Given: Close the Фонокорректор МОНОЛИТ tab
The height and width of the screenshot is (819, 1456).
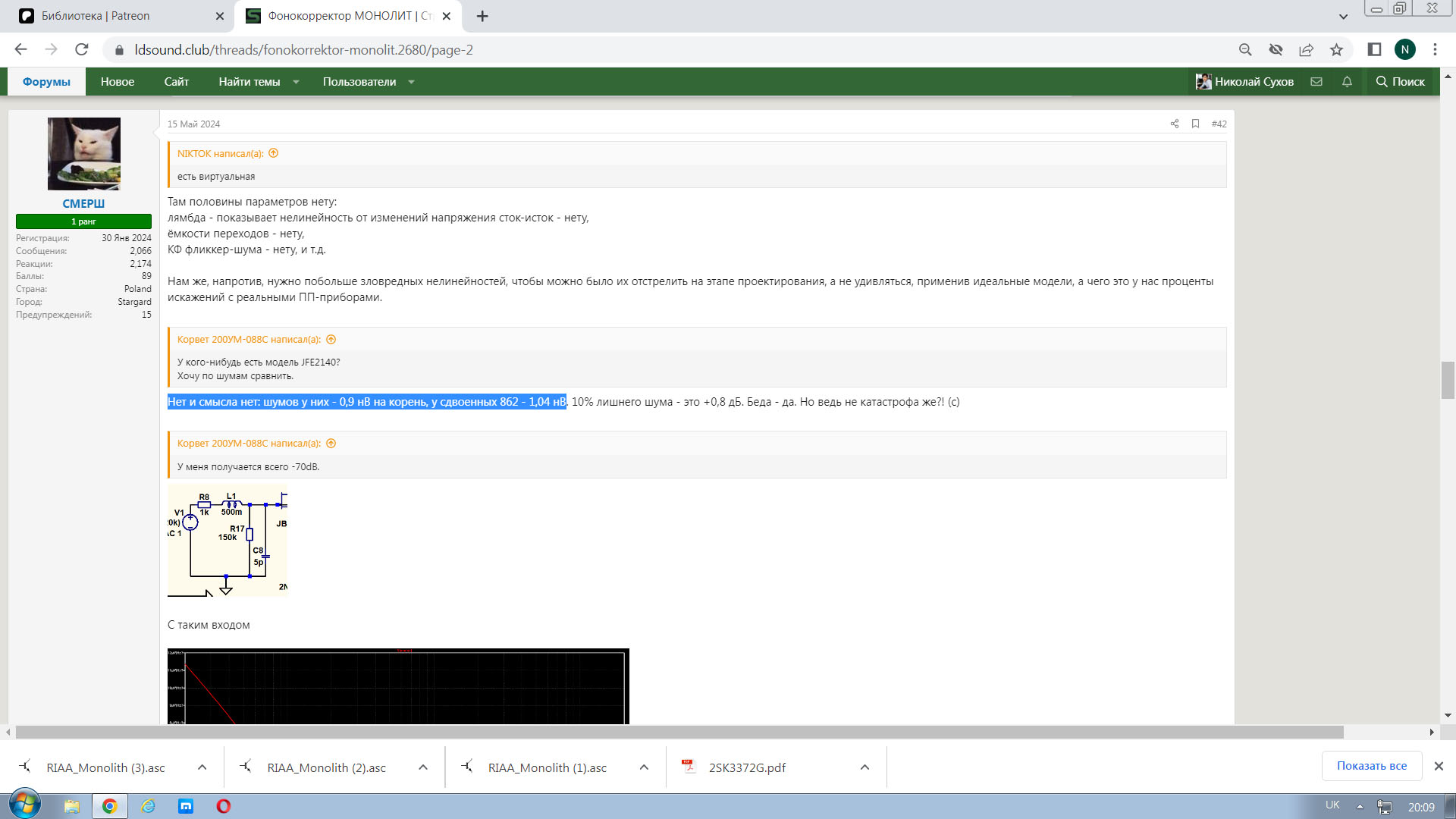Looking at the screenshot, I should [x=446, y=16].
